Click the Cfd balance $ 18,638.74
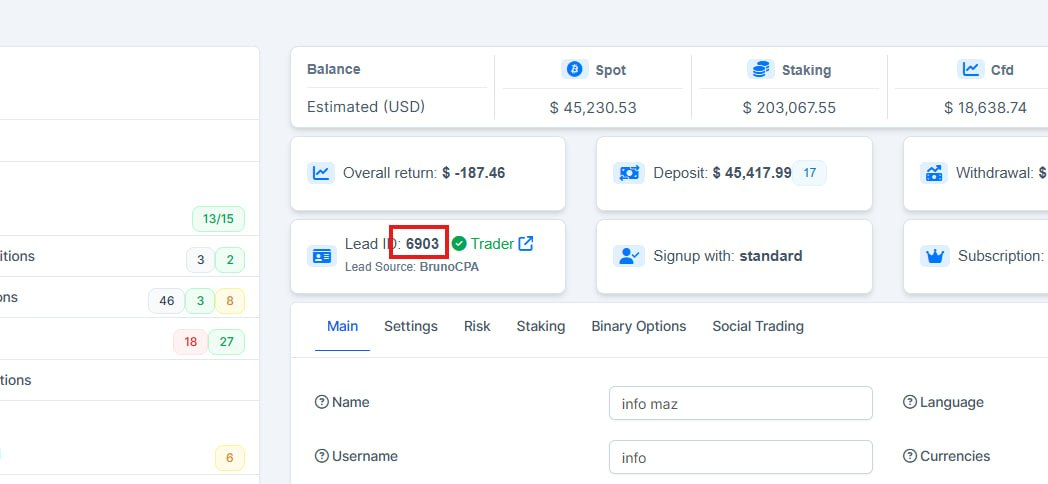The image size is (1048, 484). pyautogui.click(x=985, y=108)
